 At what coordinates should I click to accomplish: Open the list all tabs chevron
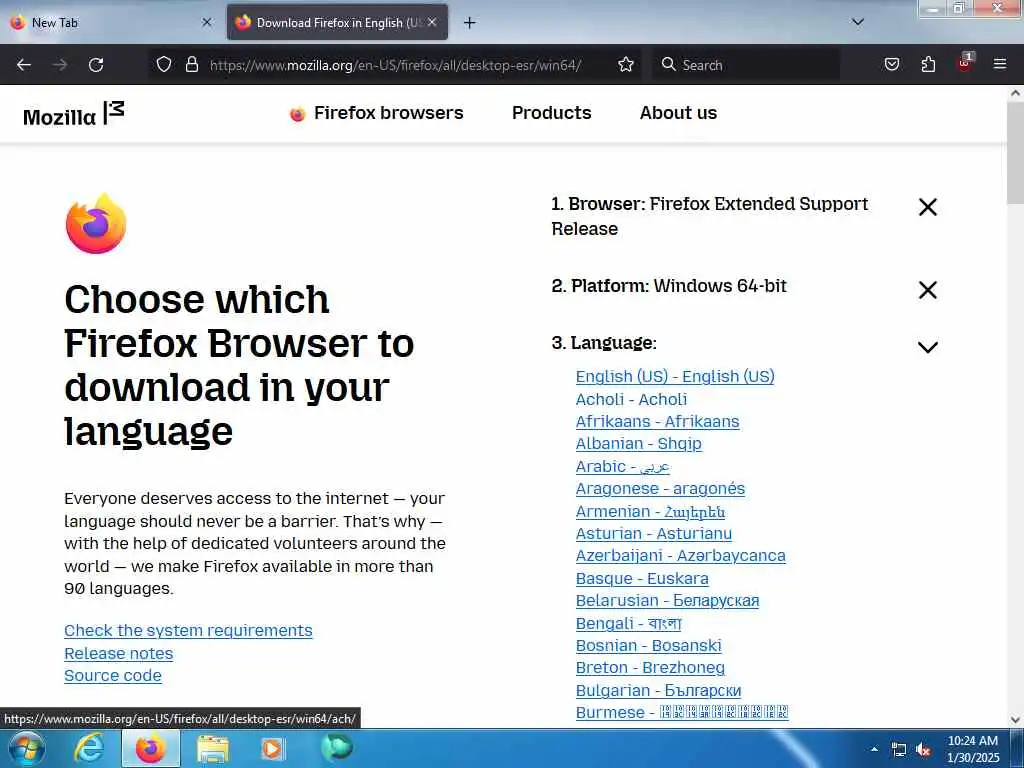[x=857, y=22]
